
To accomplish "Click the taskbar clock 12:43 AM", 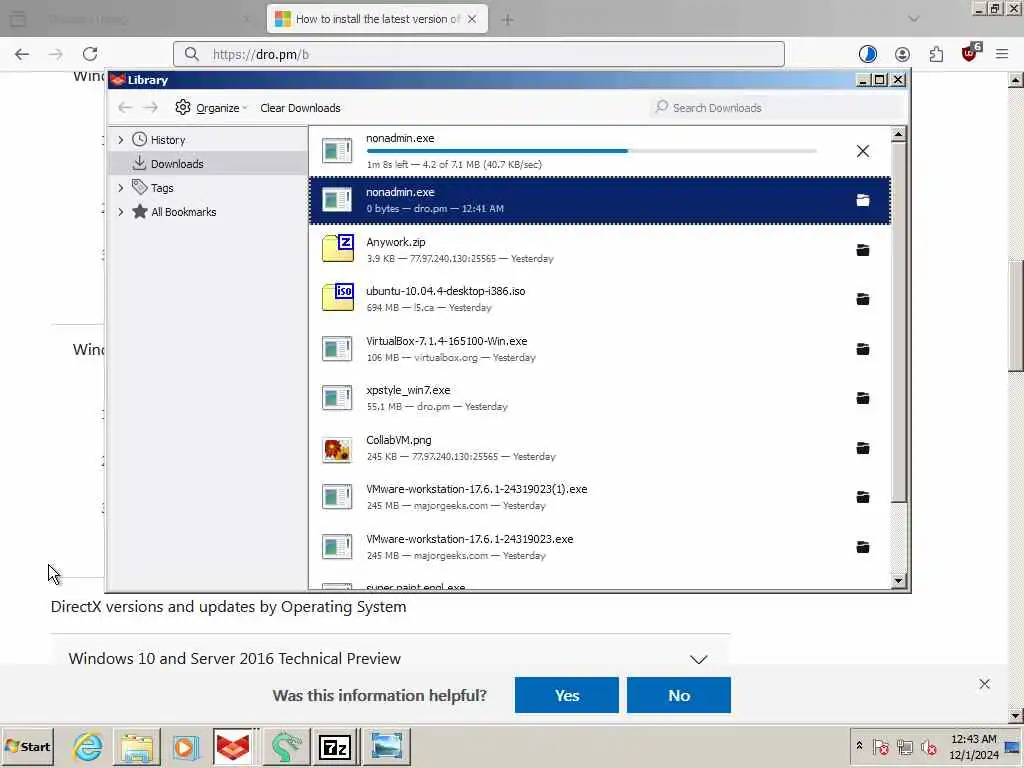I will point(973,739).
